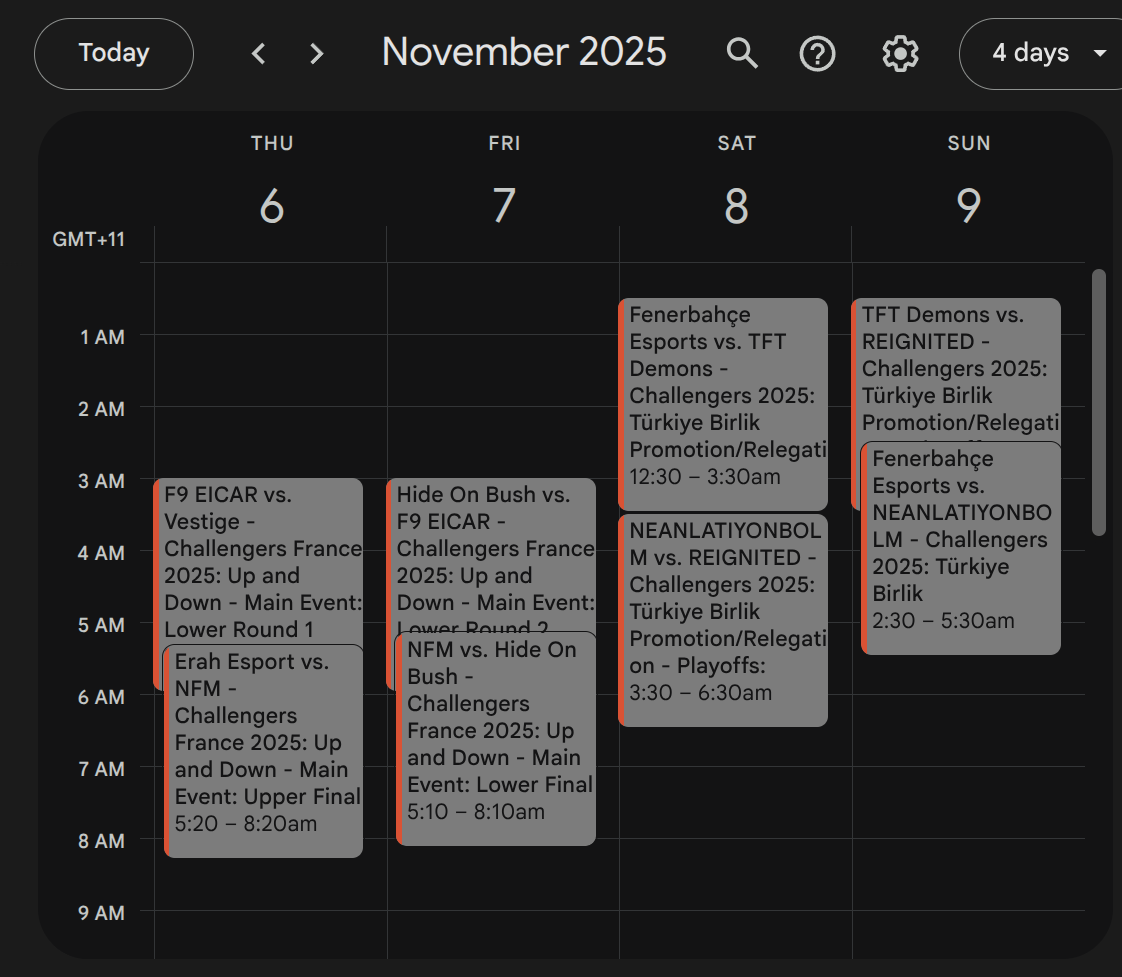1122x977 pixels.
Task: Open the Settings gear menu
Action: pyautogui.click(x=900, y=53)
